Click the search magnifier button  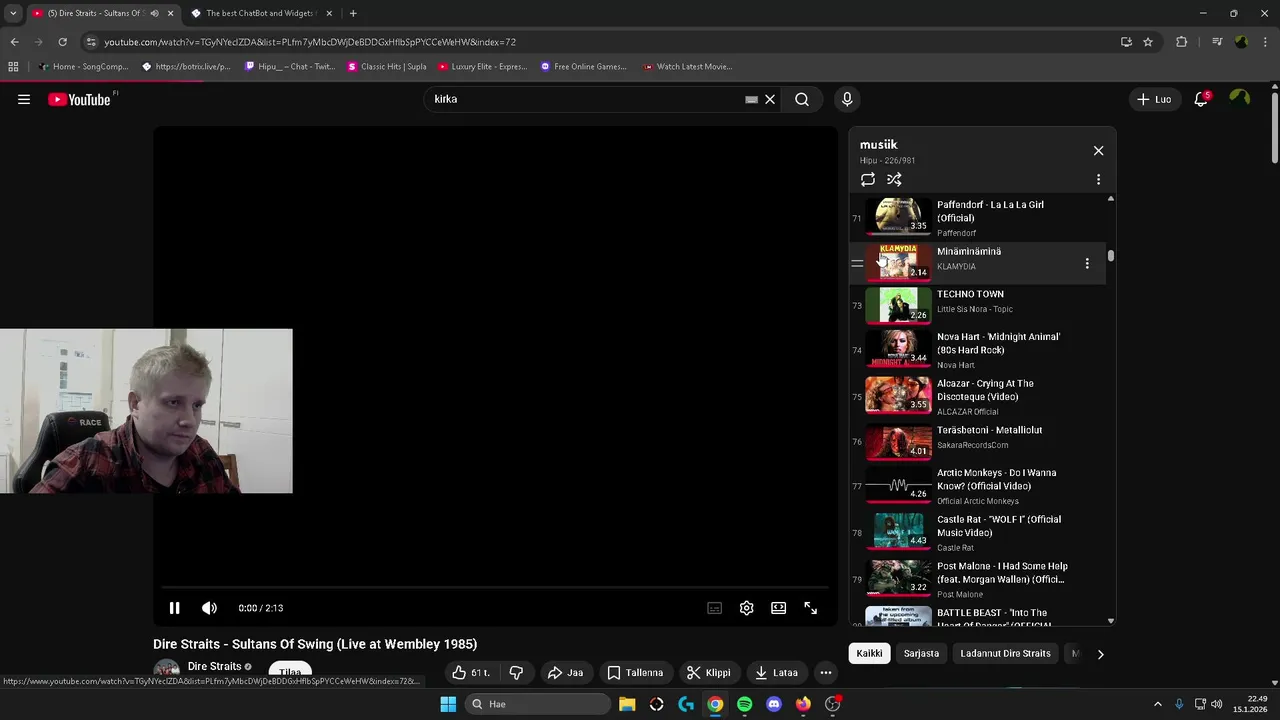click(802, 99)
